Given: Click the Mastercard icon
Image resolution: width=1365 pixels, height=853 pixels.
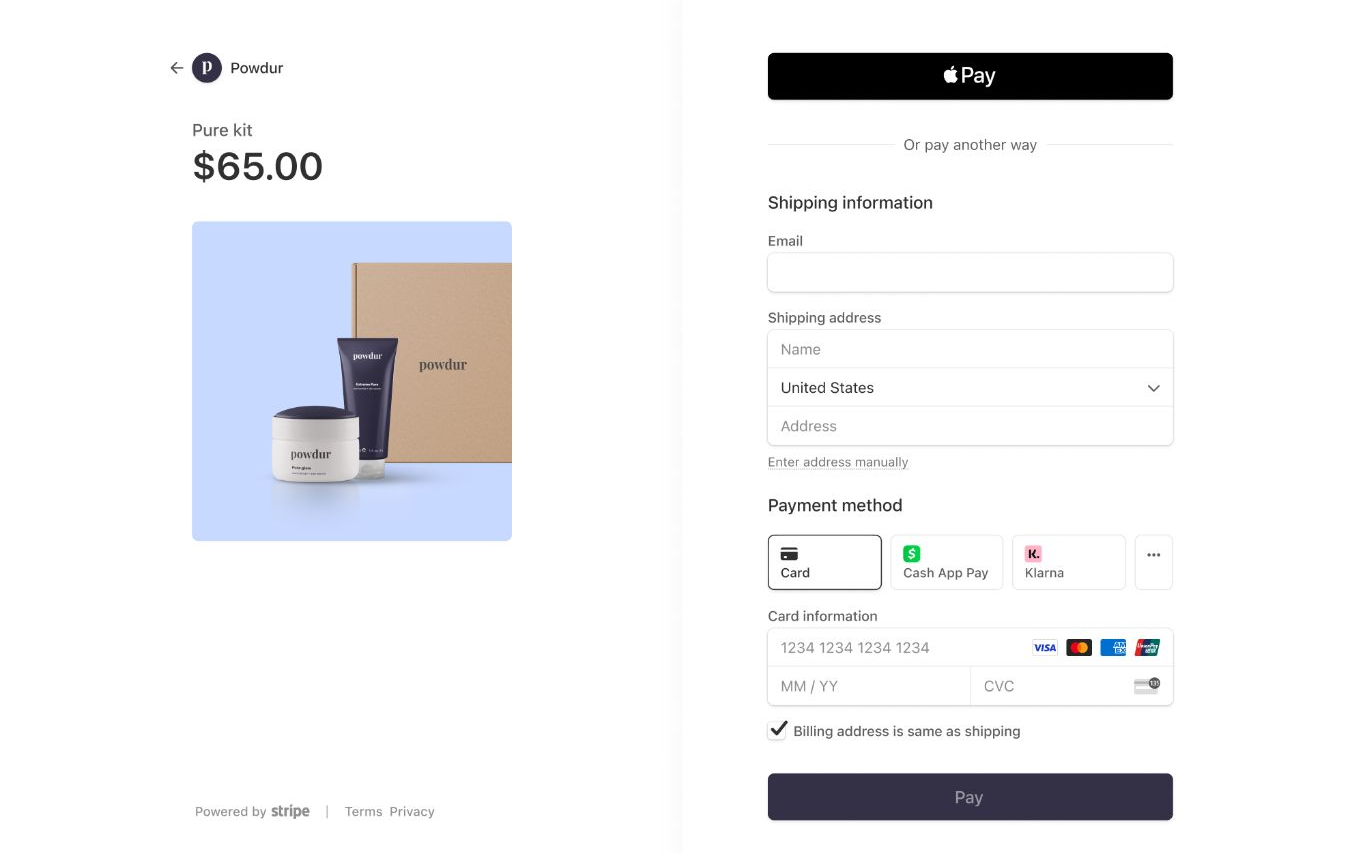Looking at the screenshot, I should click(1079, 648).
